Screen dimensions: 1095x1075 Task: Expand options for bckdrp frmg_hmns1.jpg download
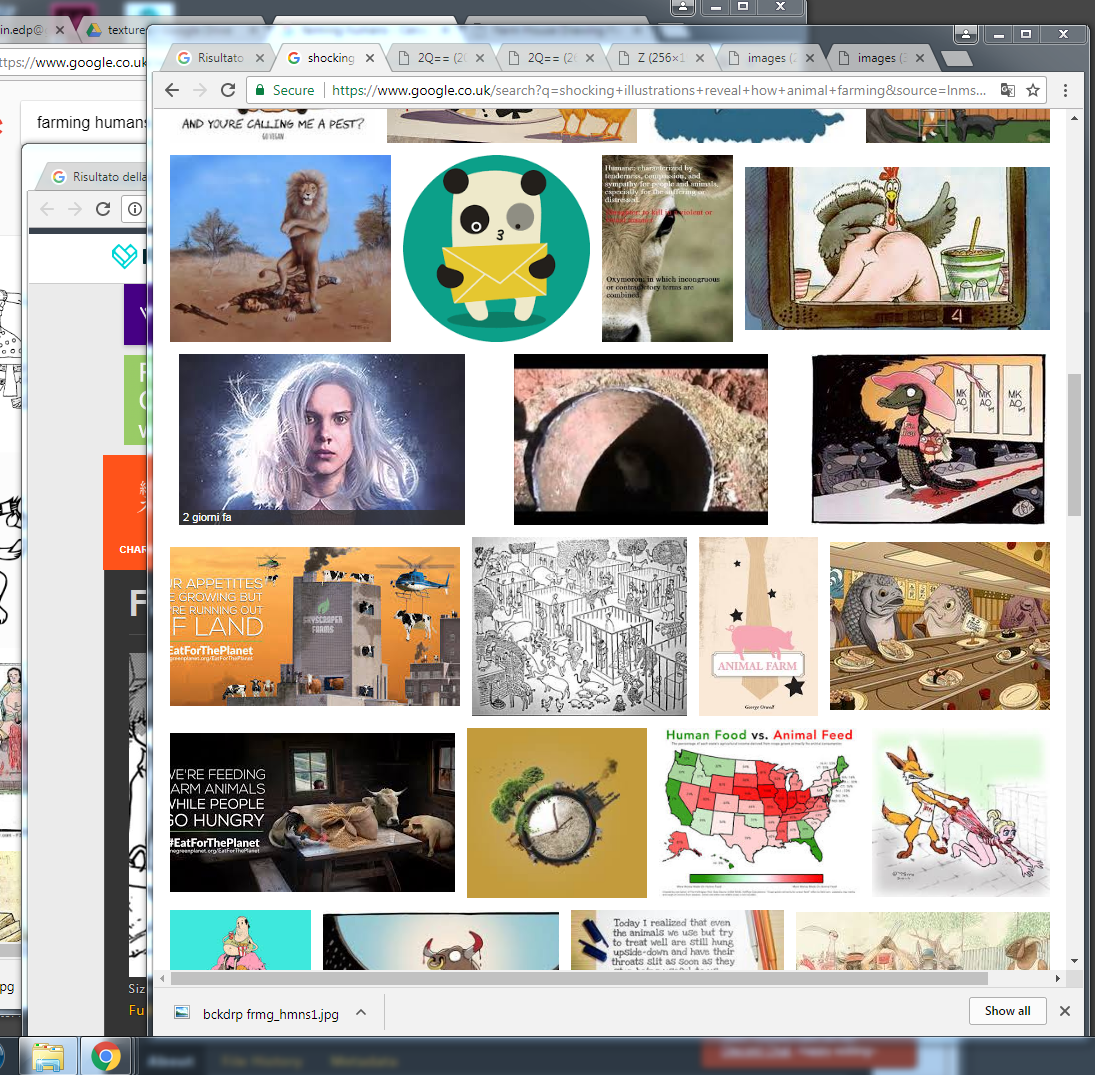(x=361, y=1012)
